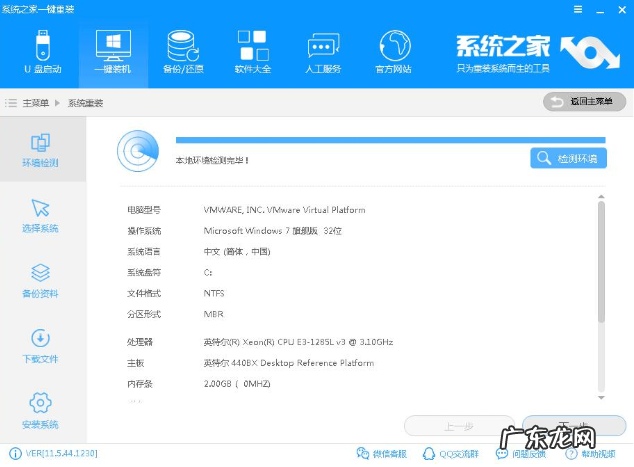This screenshot has height=467, width=634.
Task: Open 问题反馈 feedback
Action: (521, 454)
